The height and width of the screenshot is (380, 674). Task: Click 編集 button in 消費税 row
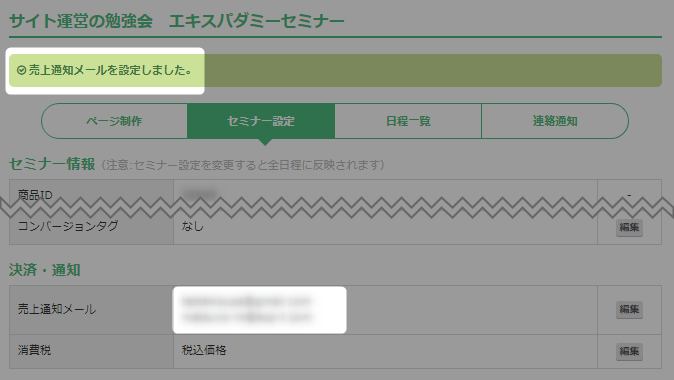click(x=629, y=351)
